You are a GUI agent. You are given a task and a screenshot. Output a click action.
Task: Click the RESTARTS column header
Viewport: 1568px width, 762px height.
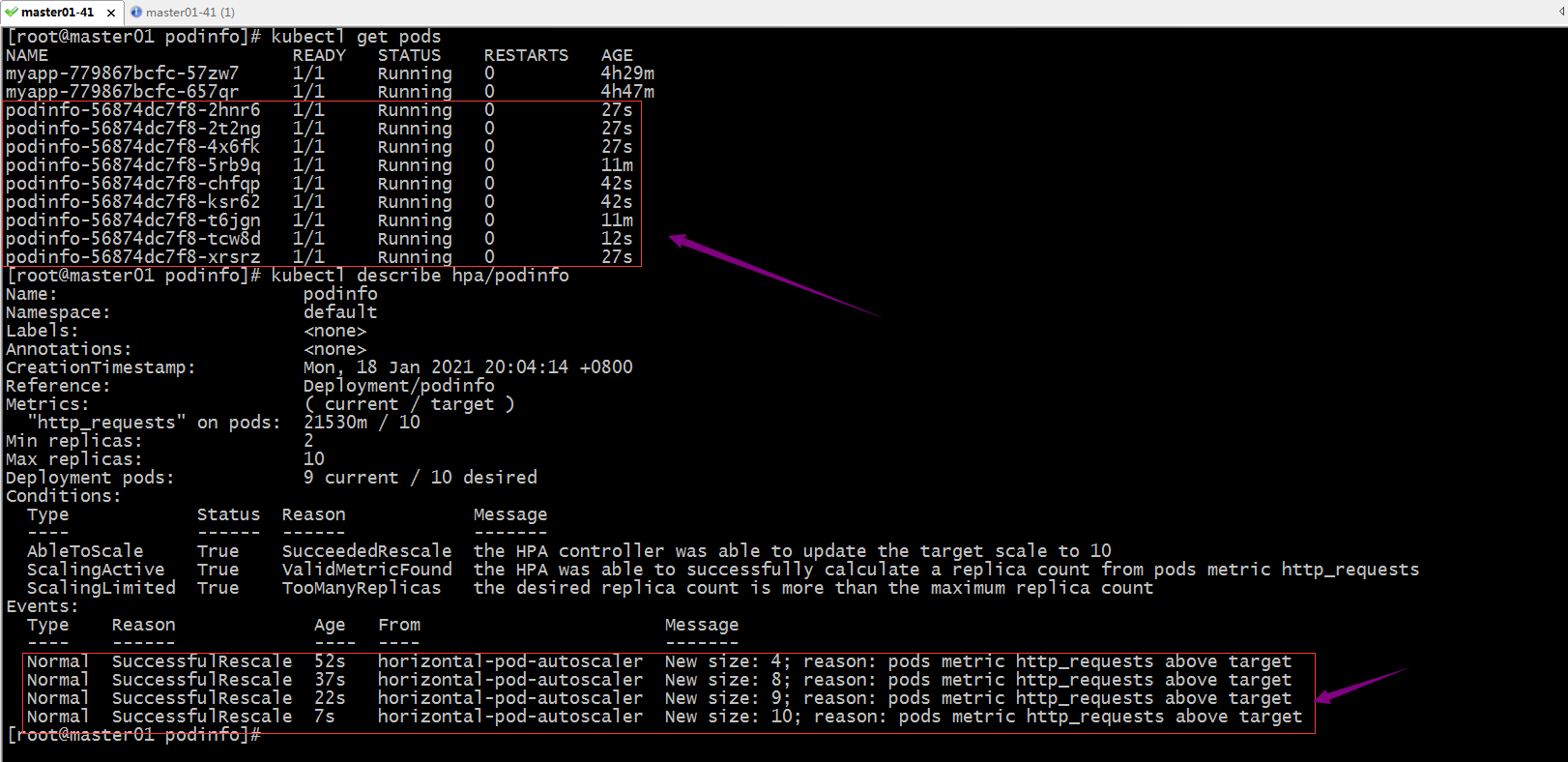(526, 55)
